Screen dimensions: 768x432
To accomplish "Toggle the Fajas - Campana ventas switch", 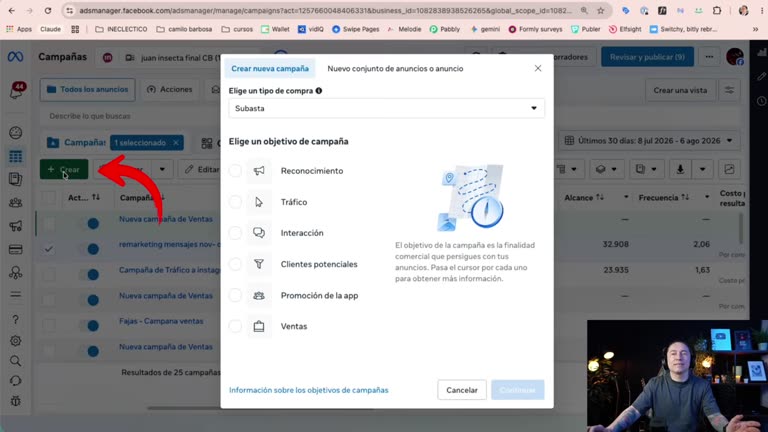I will 89,325.
